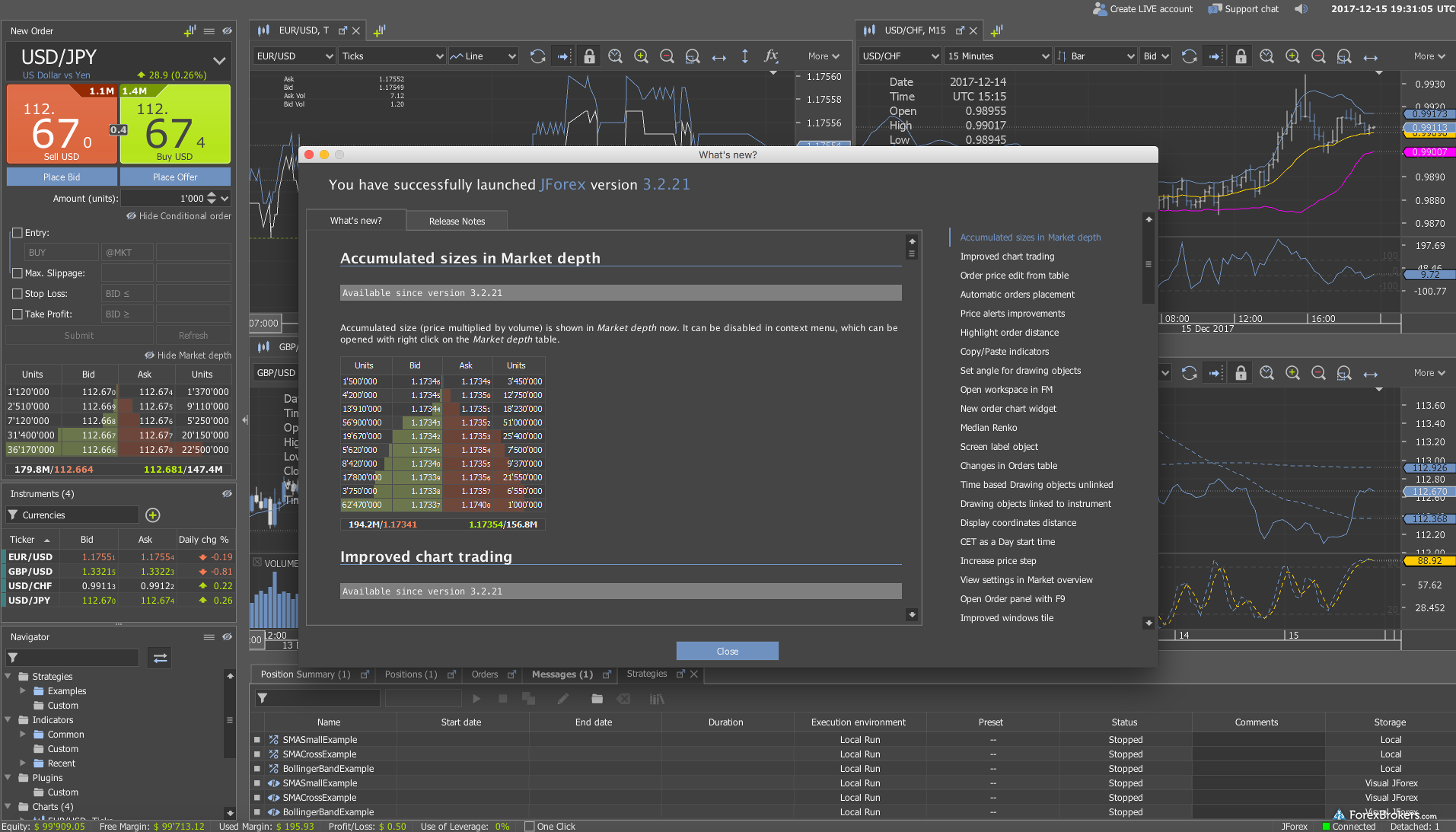
Task: Open the Position Summary (1) tab
Action: click(x=305, y=674)
